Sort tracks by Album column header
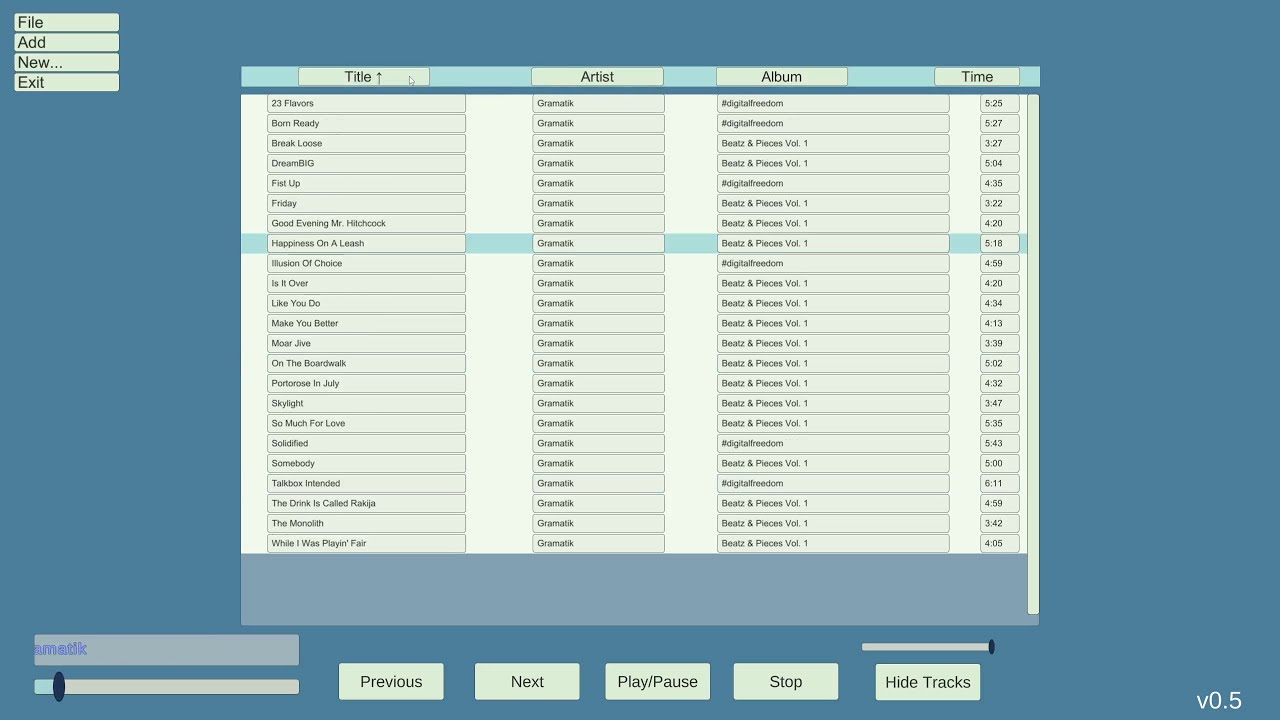 click(781, 77)
